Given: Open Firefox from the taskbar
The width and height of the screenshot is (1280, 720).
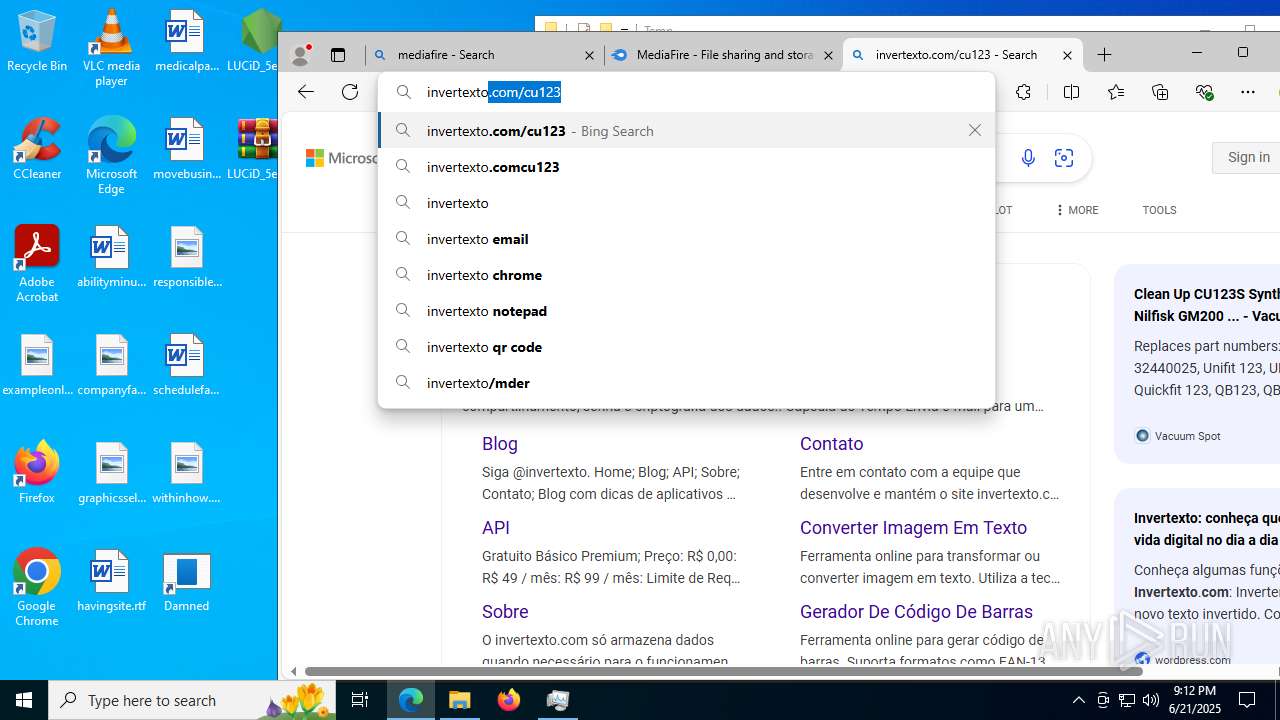Looking at the screenshot, I should (x=509, y=700).
